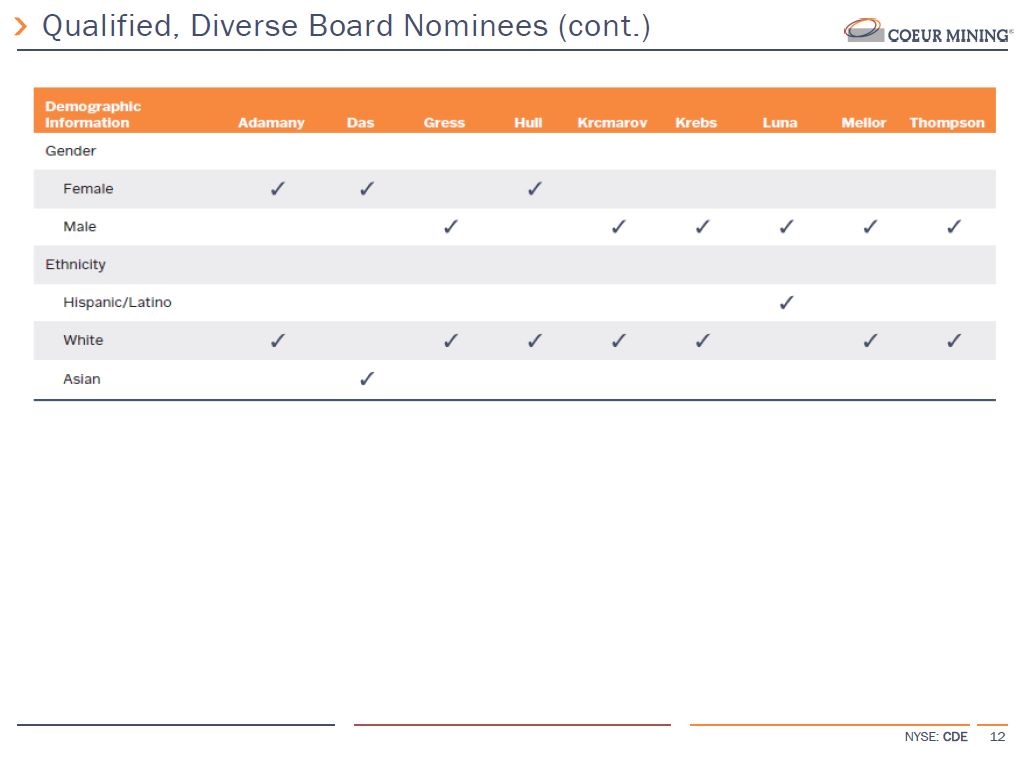Click Luna's Hispanic/Latino checkmark
The height and width of the screenshot is (775, 1030).
click(x=786, y=302)
